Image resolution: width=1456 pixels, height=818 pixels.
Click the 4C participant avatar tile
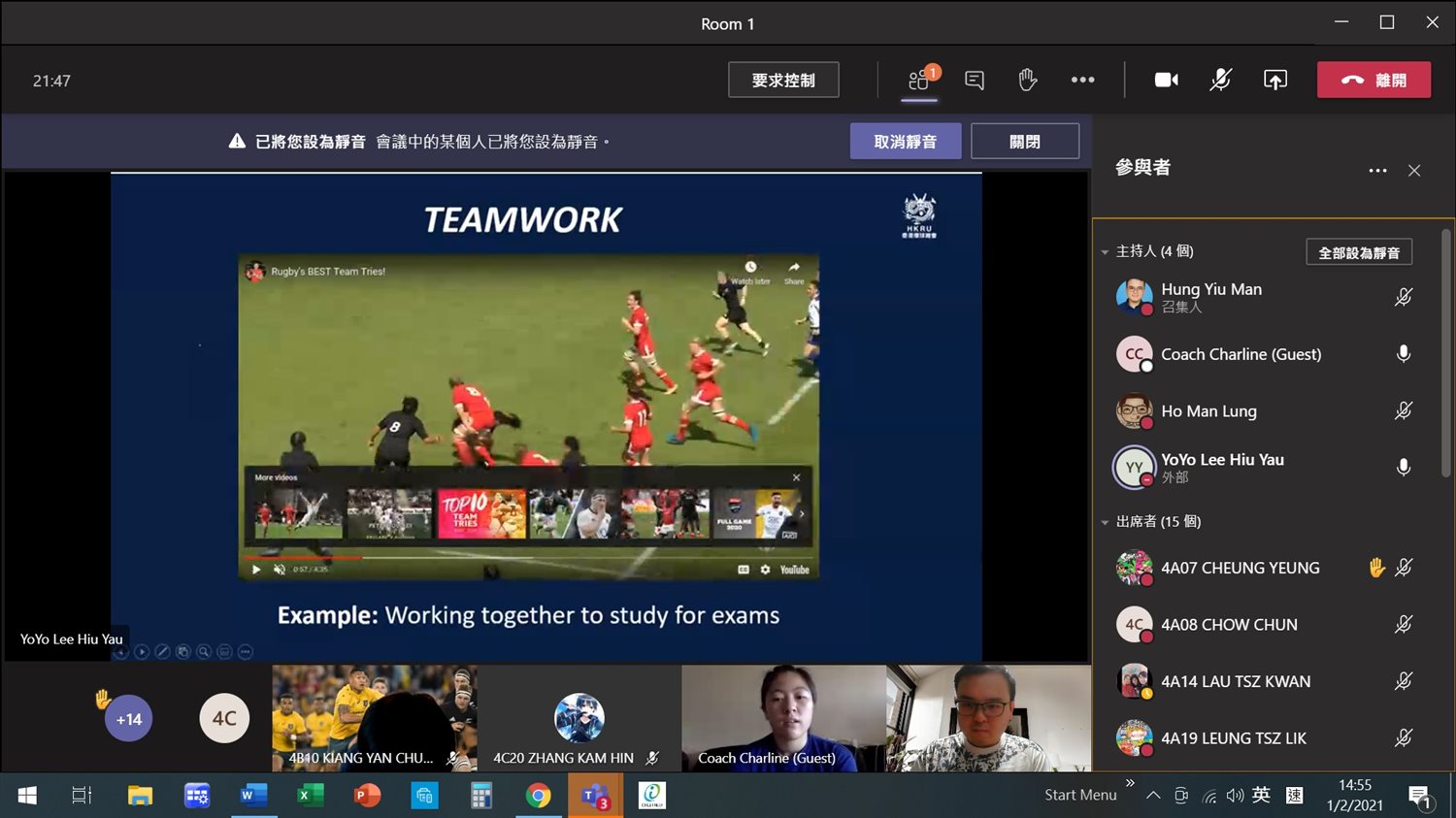pyautogui.click(x=224, y=718)
